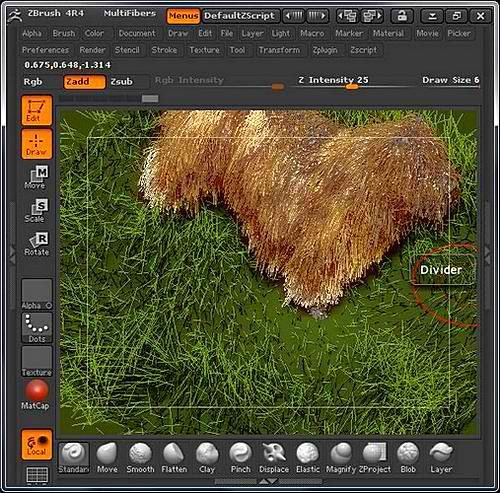The image size is (500, 493).
Task: Expand the left tray divider arrow
Action: [x=13, y=255]
